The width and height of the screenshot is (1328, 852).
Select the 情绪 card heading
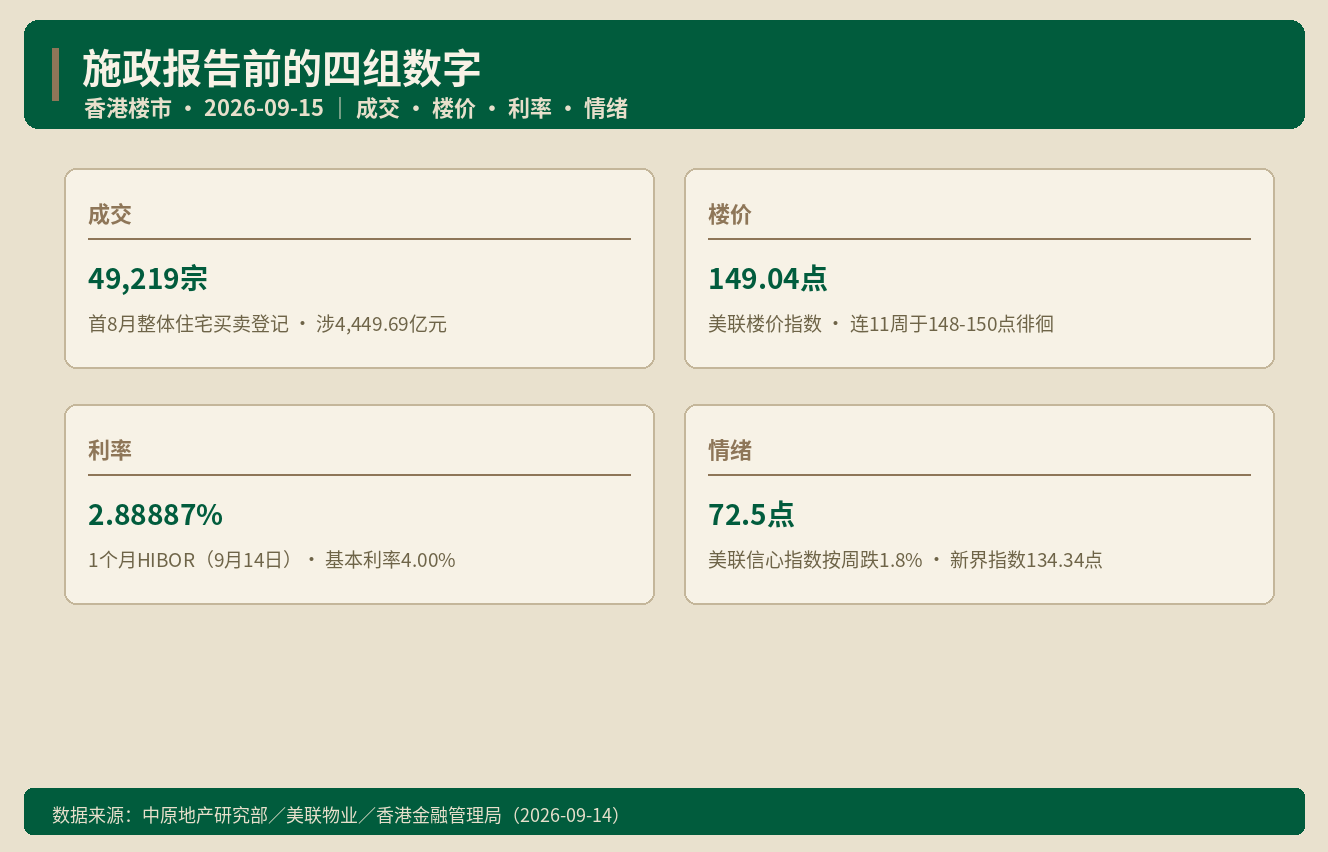pyautogui.click(x=730, y=450)
